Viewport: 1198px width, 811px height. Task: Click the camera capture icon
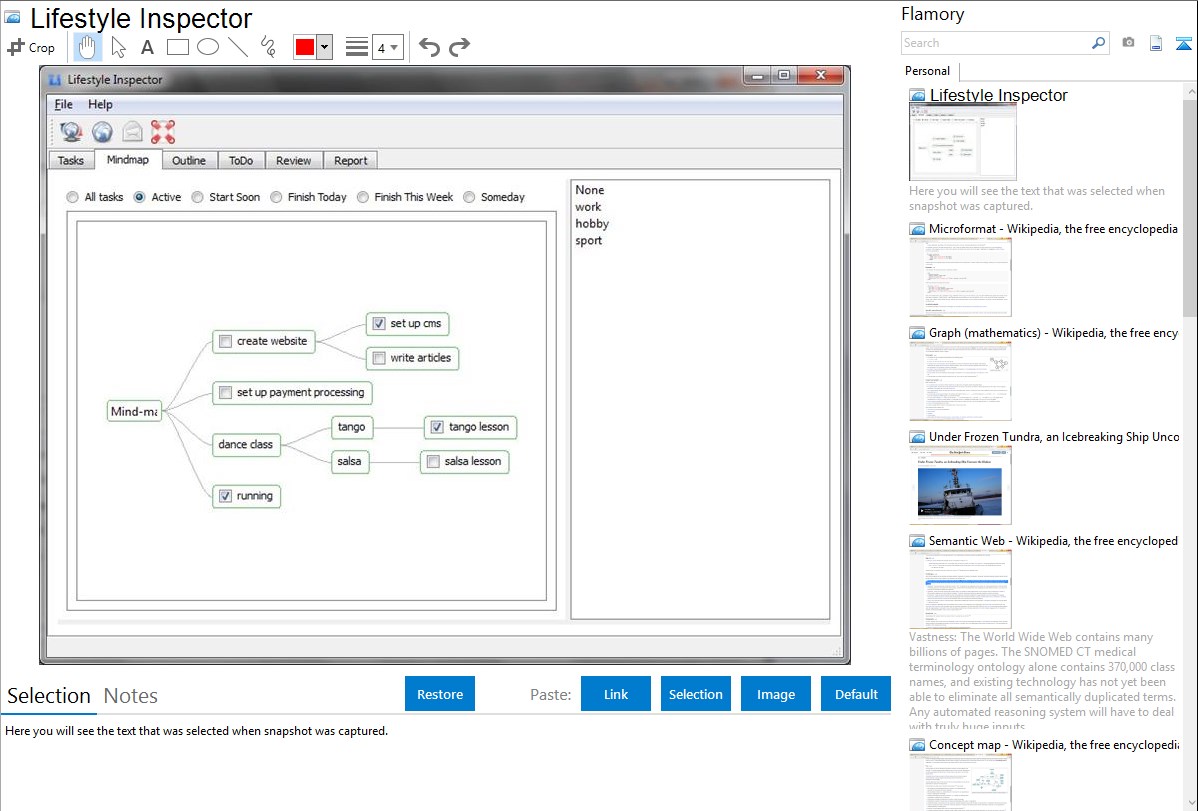pos(1128,43)
